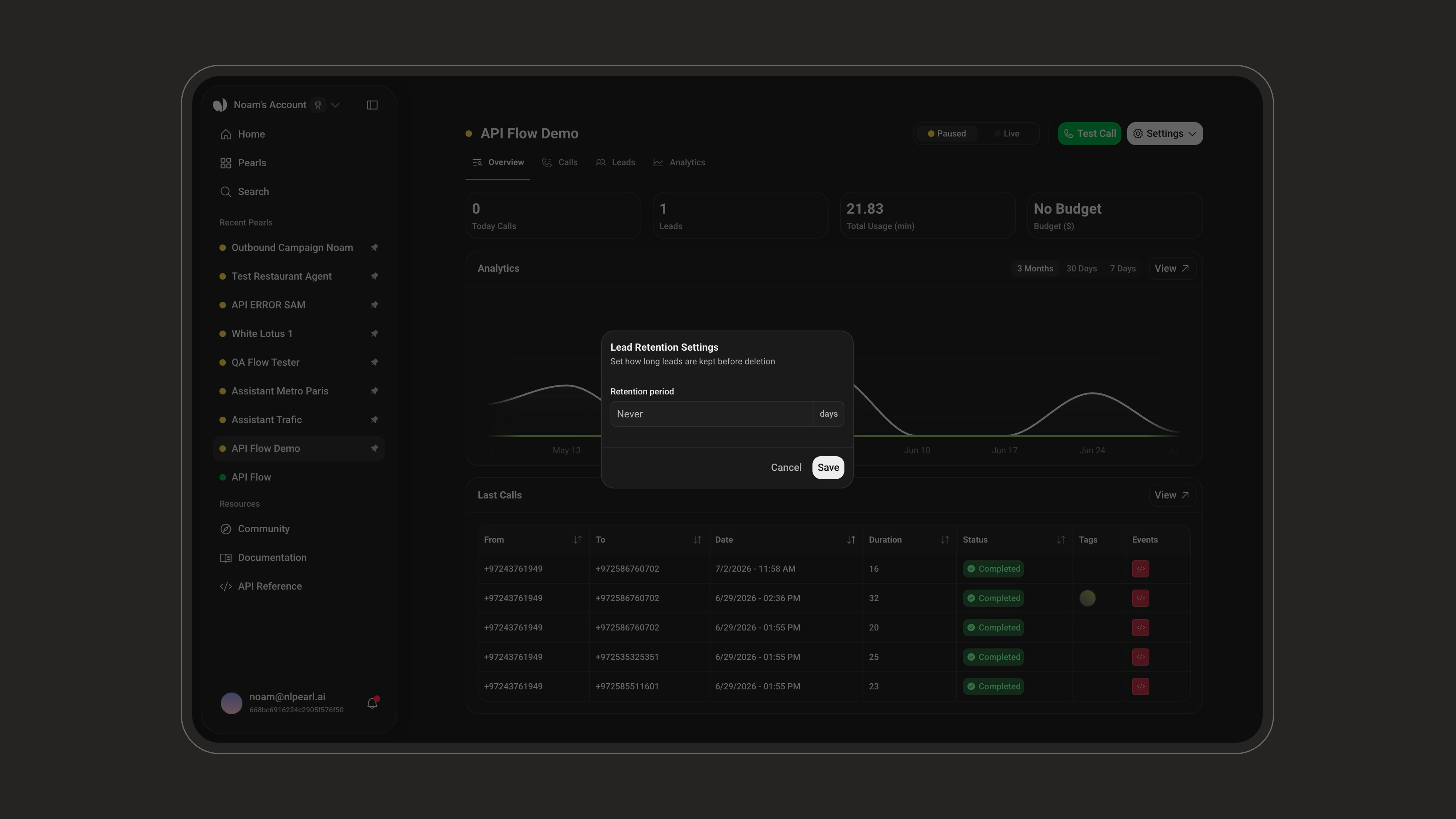Image resolution: width=1456 pixels, height=819 pixels.
Task: Click the user avatar next to noam@nlpearl.ai
Action: (x=231, y=703)
